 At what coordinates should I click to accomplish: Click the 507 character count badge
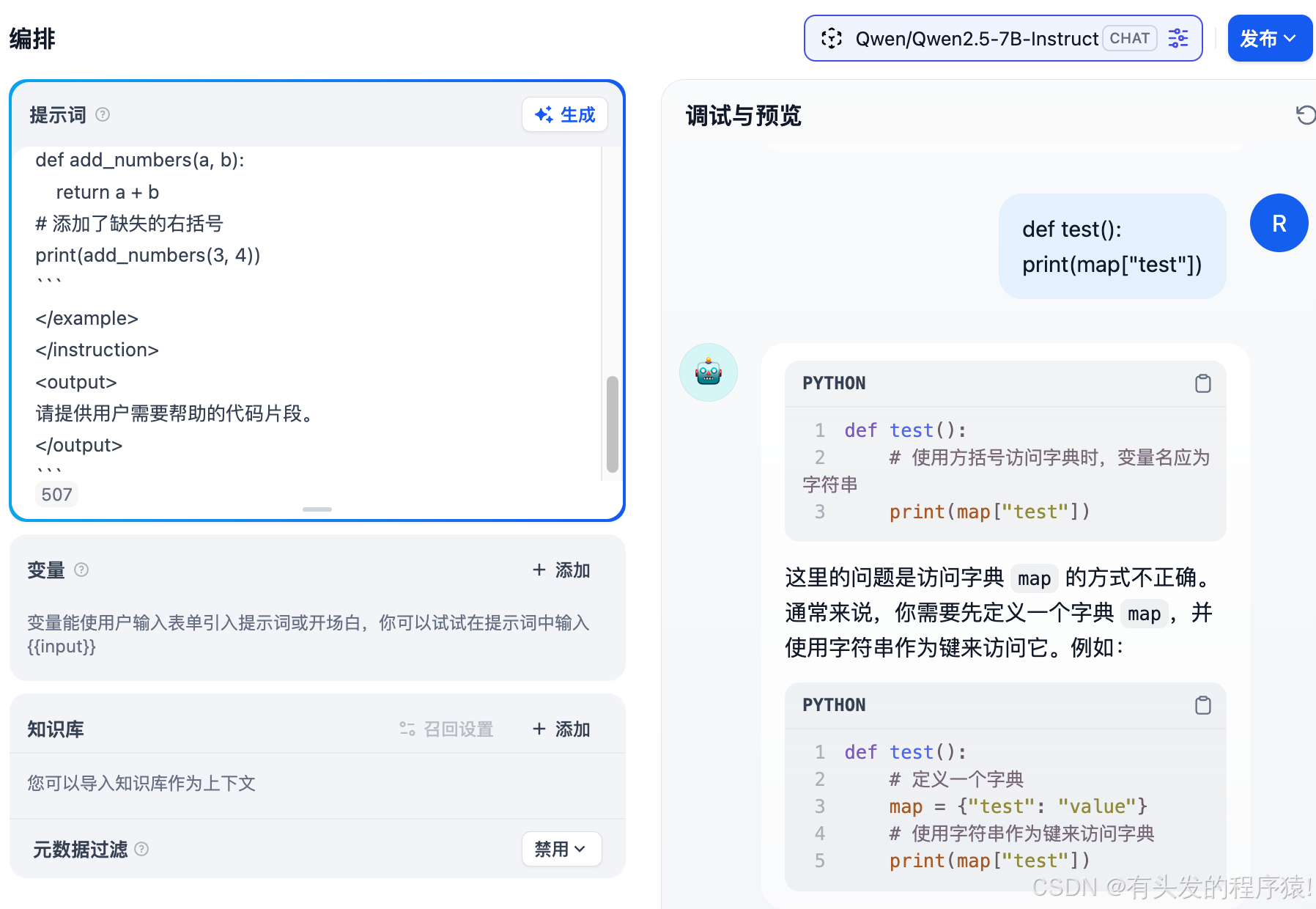point(56,494)
